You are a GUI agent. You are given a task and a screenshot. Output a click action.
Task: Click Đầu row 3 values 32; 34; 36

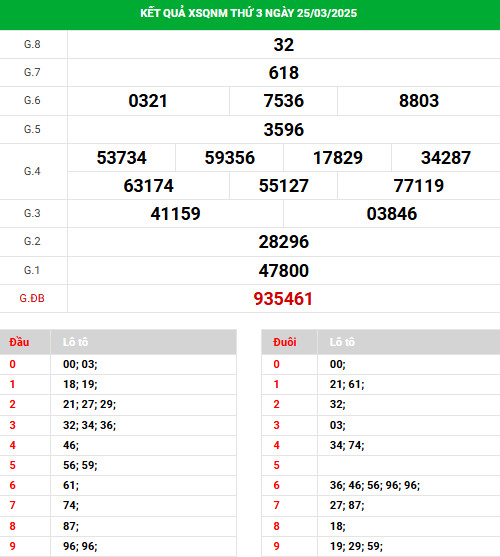[89, 425]
